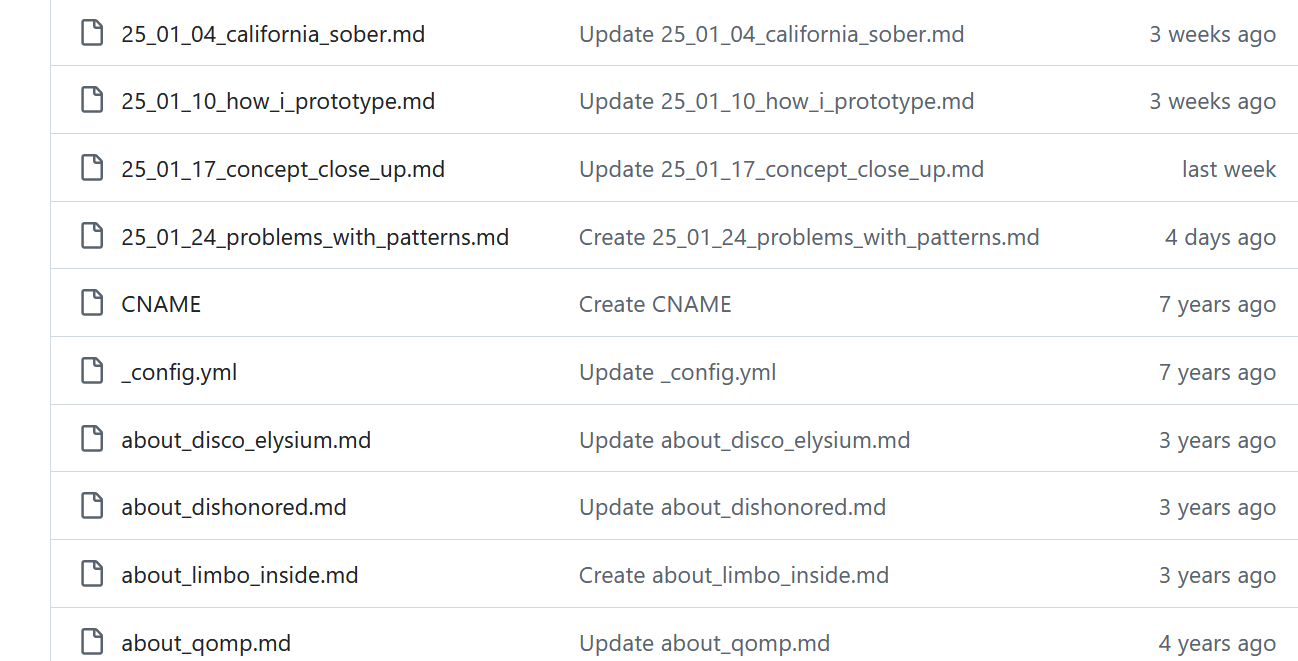Click the CNAME file icon
1298x661 pixels.
coord(92,304)
